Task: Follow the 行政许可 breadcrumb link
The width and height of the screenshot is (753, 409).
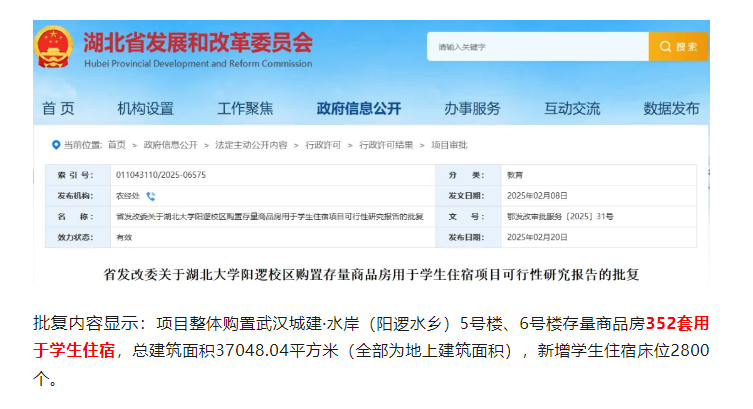Action: (323, 145)
